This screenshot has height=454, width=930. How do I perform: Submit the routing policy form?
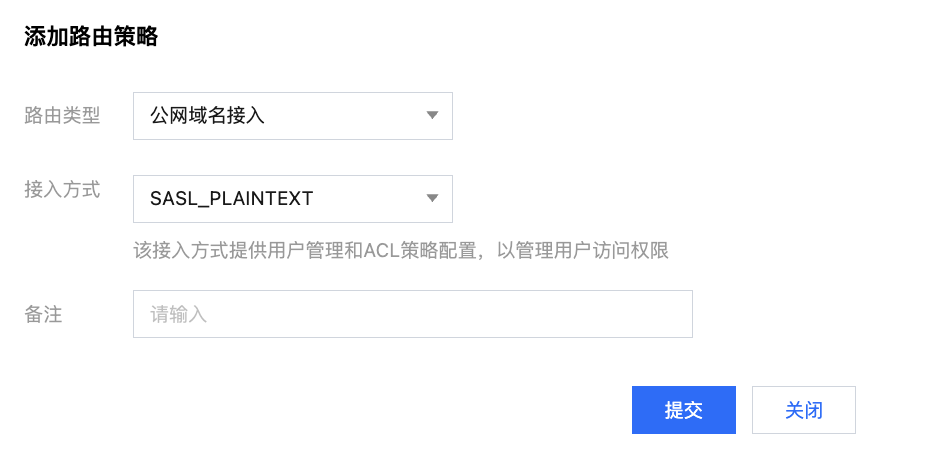coord(684,410)
